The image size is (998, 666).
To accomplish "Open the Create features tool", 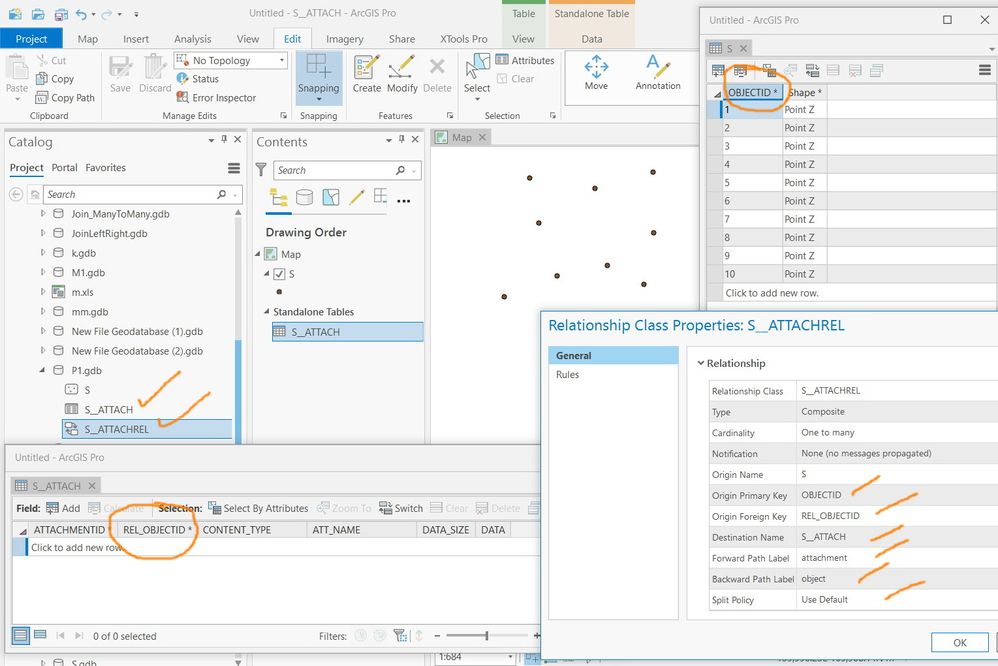I will pos(367,74).
